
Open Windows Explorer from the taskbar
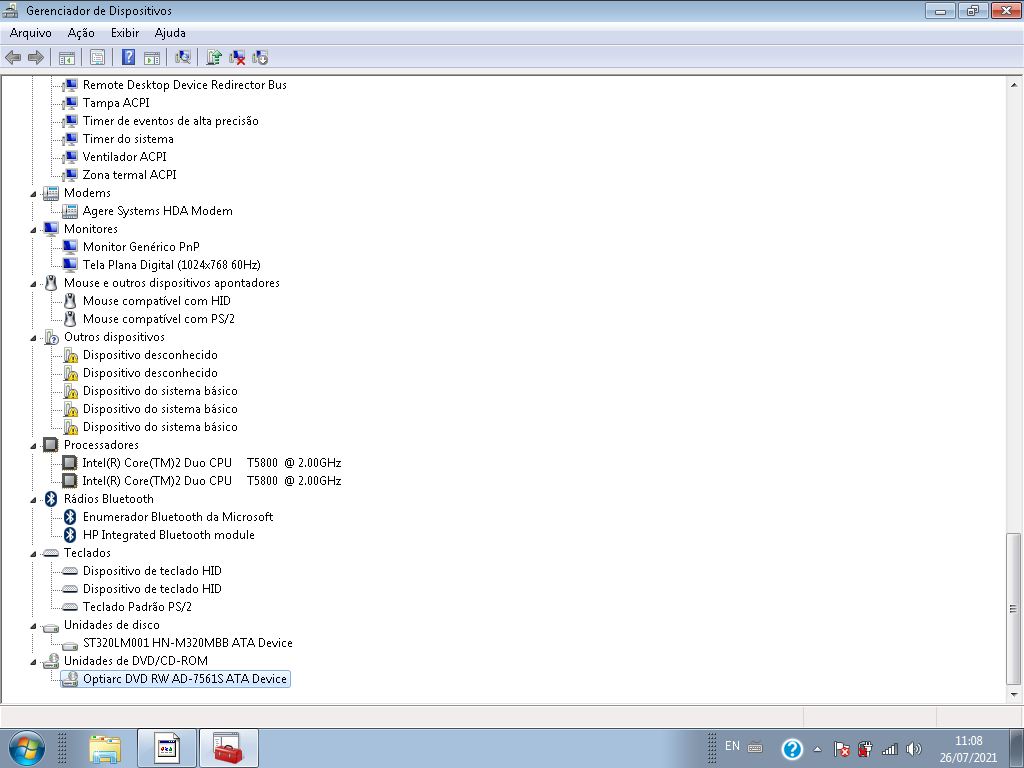point(105,748)
